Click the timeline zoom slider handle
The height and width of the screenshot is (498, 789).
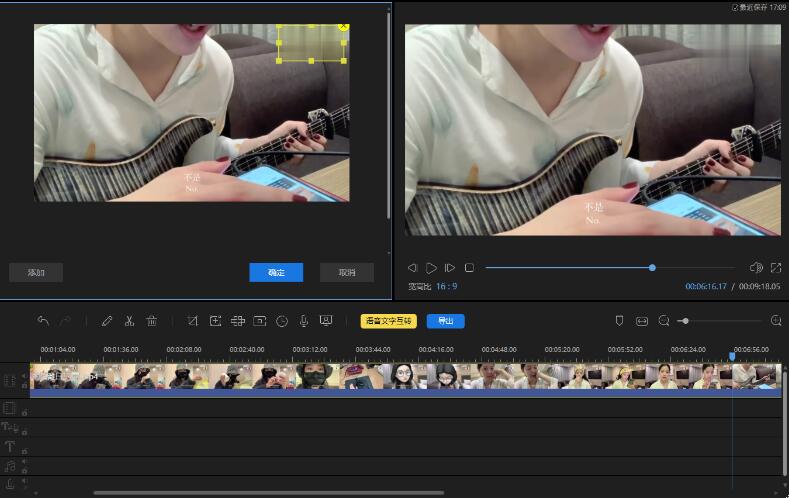685,320
